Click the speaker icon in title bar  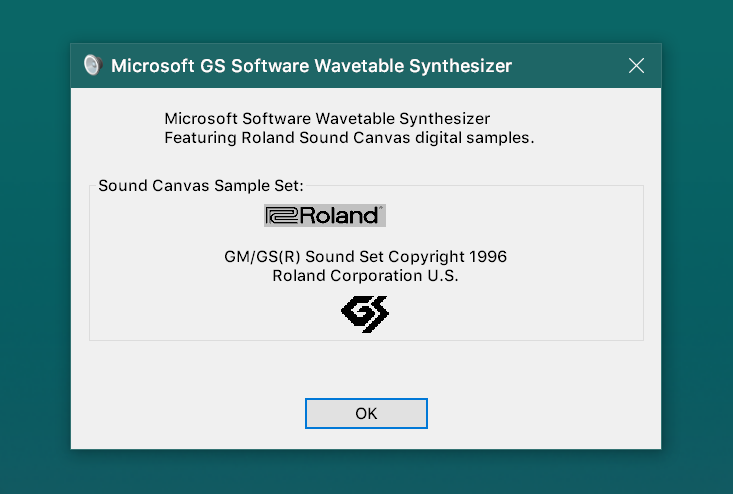point(93,65)
